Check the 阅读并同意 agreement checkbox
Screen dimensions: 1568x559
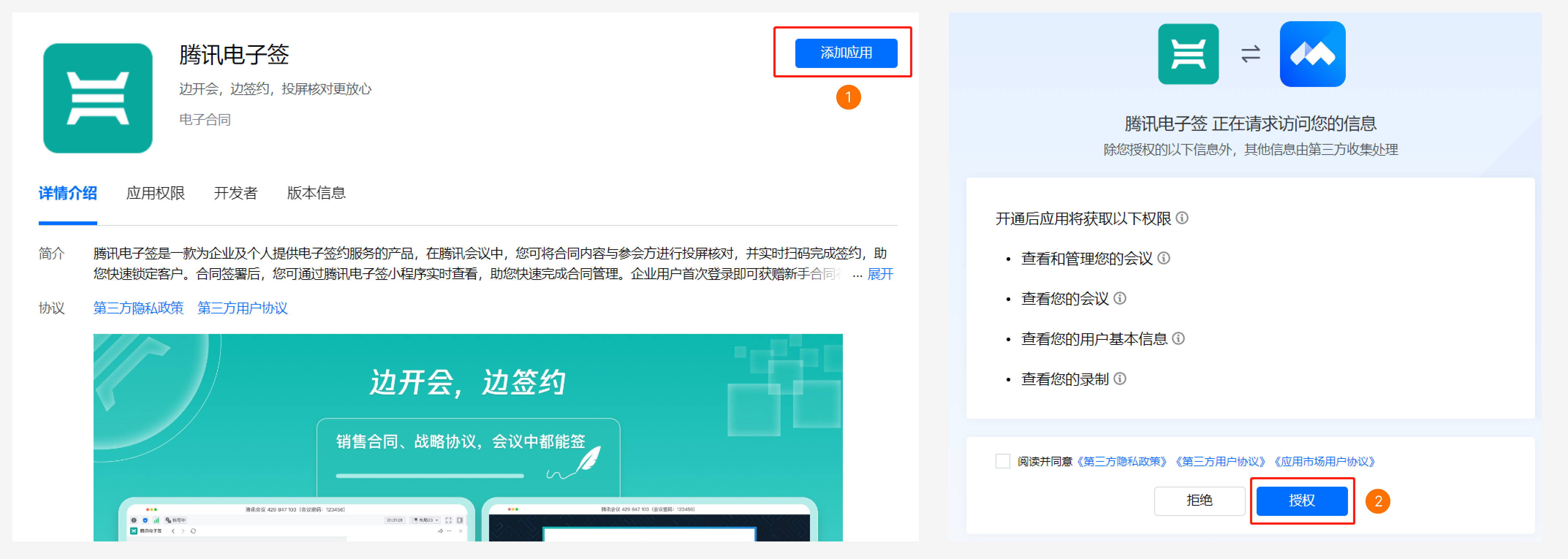pyautogui.click(x=1003, y=461)
